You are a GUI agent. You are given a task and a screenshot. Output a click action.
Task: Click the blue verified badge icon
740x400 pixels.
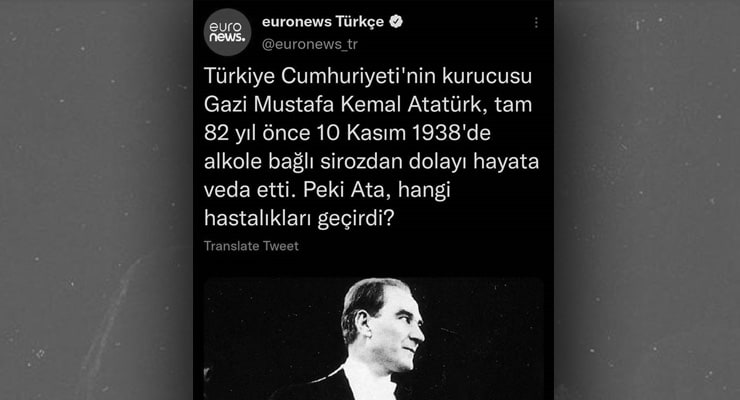396,22
